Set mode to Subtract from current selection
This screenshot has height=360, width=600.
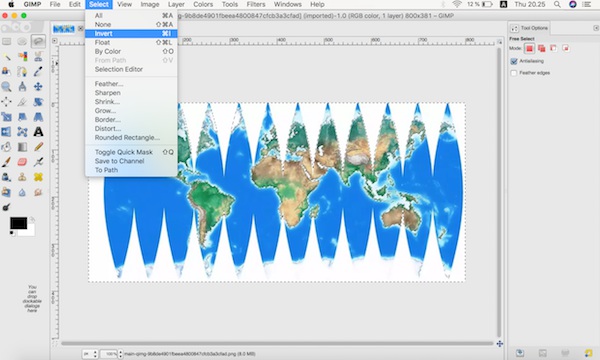553,48
